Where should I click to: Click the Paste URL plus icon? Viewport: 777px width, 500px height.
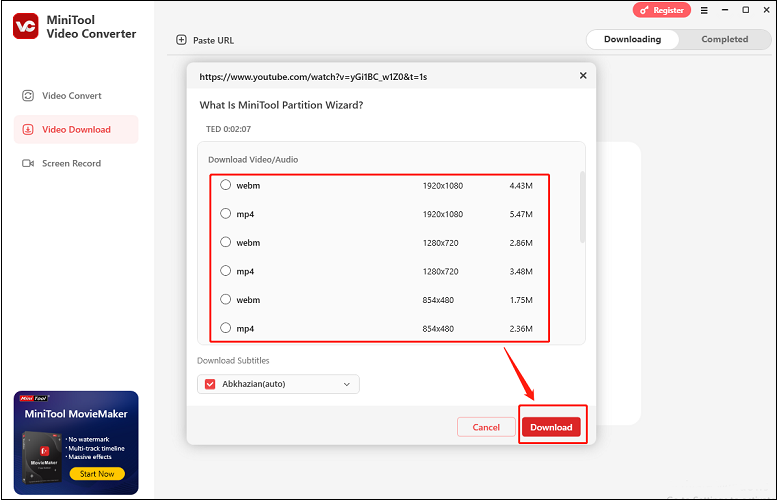181,40
